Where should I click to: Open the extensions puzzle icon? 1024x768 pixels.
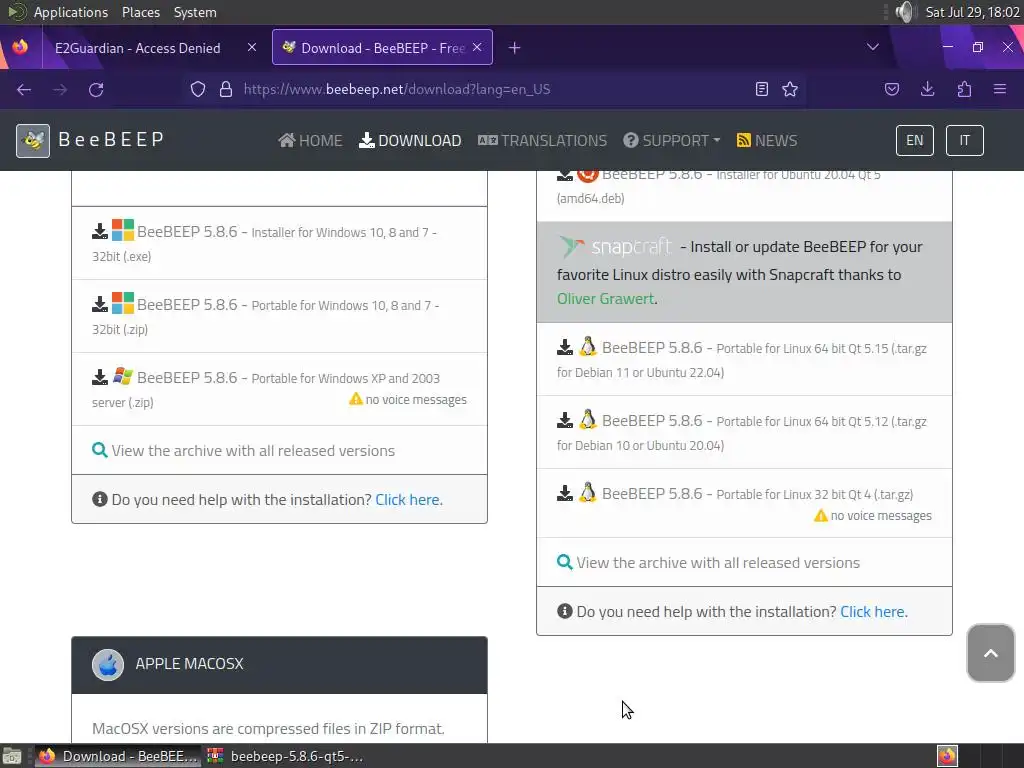point(964,89)
